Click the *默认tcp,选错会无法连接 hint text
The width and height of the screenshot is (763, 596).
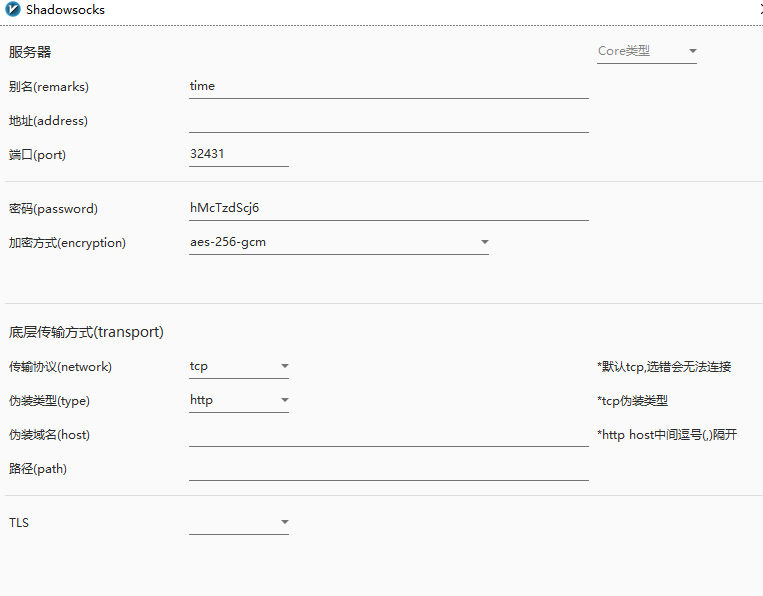coord(664,367)
